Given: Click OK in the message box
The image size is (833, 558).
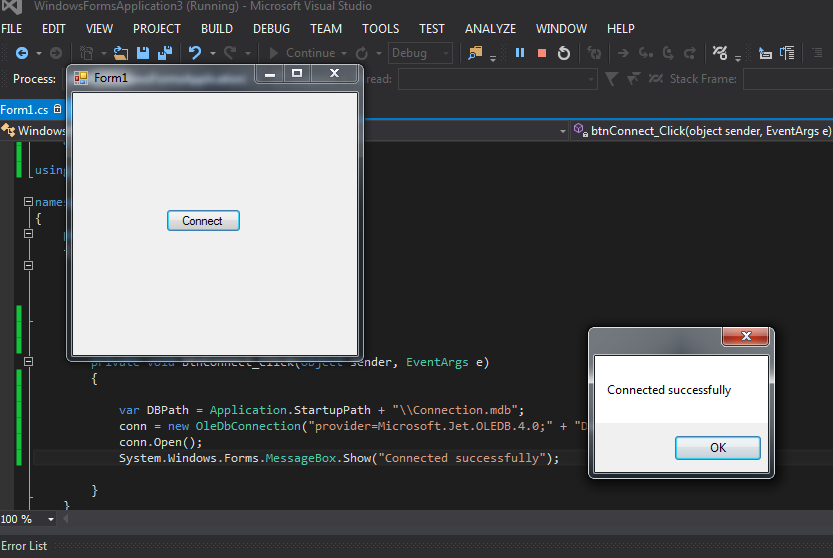Looking at the screenshot, I should pos(718,448).
